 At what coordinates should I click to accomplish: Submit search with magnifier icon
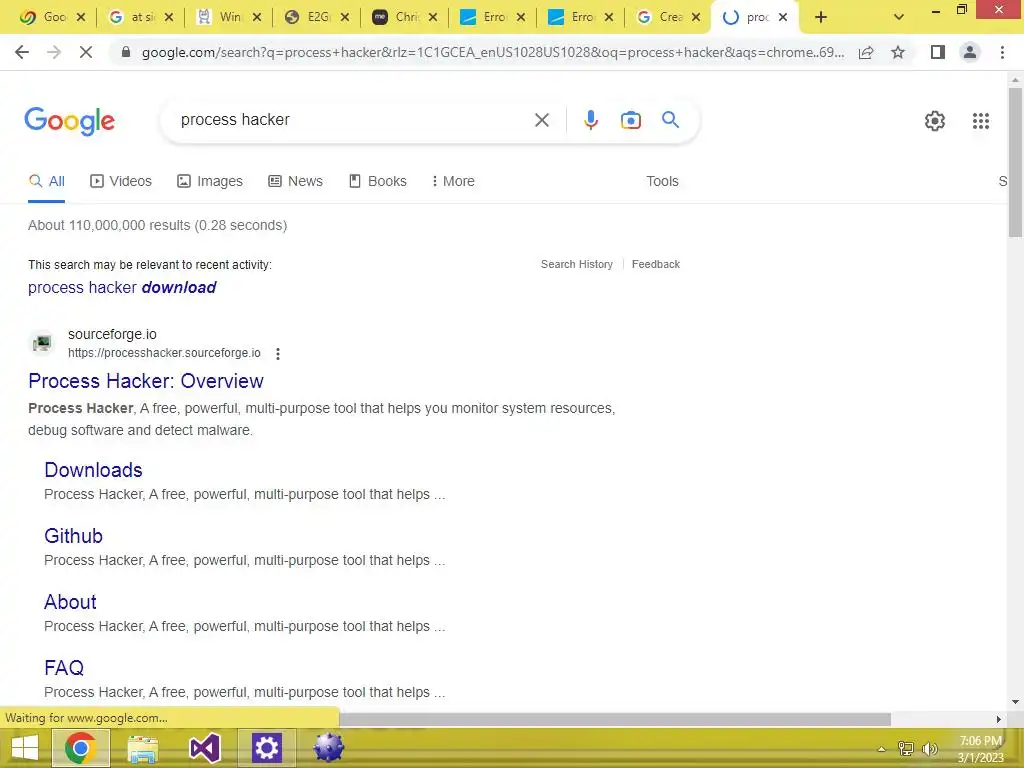click(x=670, y=120)
